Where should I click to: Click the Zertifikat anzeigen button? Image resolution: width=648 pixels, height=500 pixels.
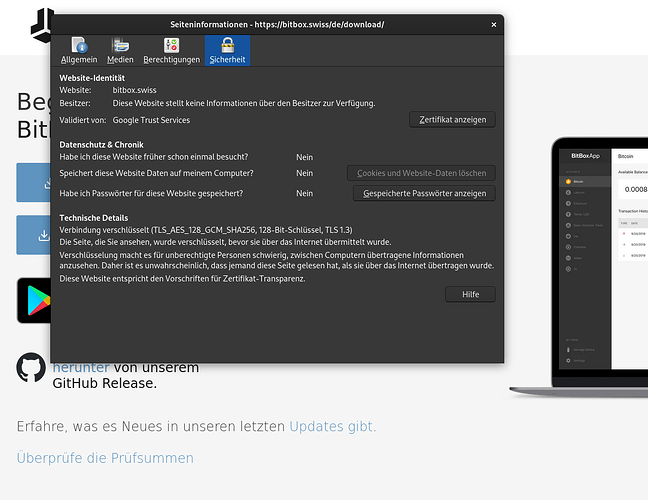pos(453,120)
